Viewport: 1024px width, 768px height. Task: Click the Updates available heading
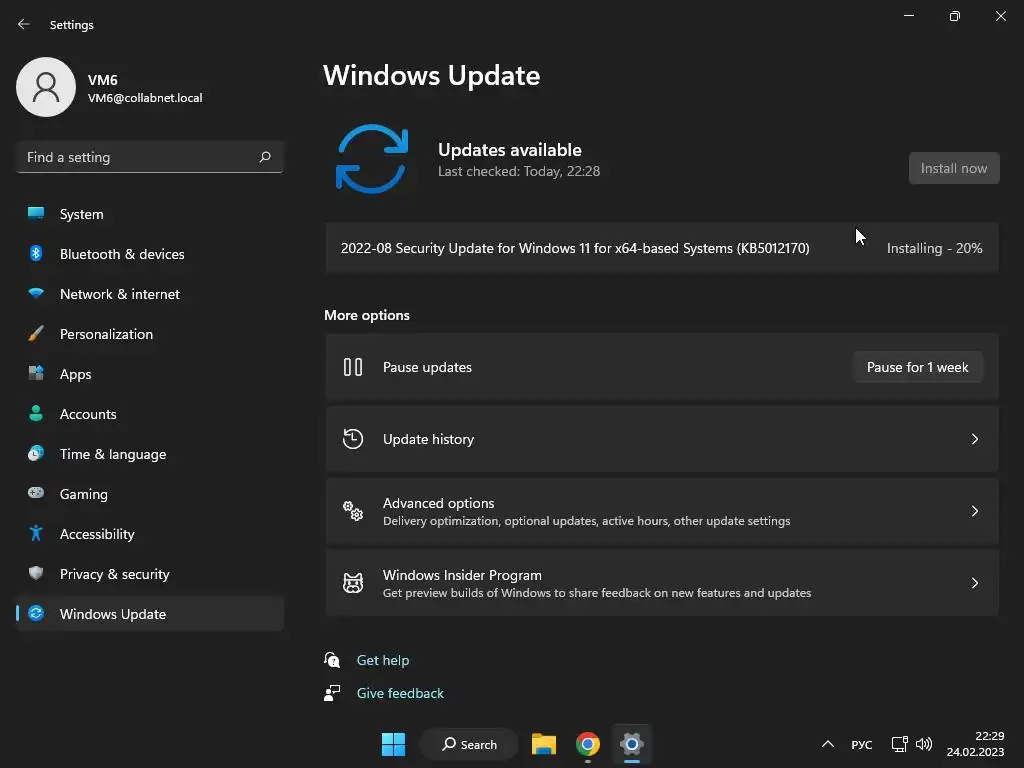pos(509,150)
